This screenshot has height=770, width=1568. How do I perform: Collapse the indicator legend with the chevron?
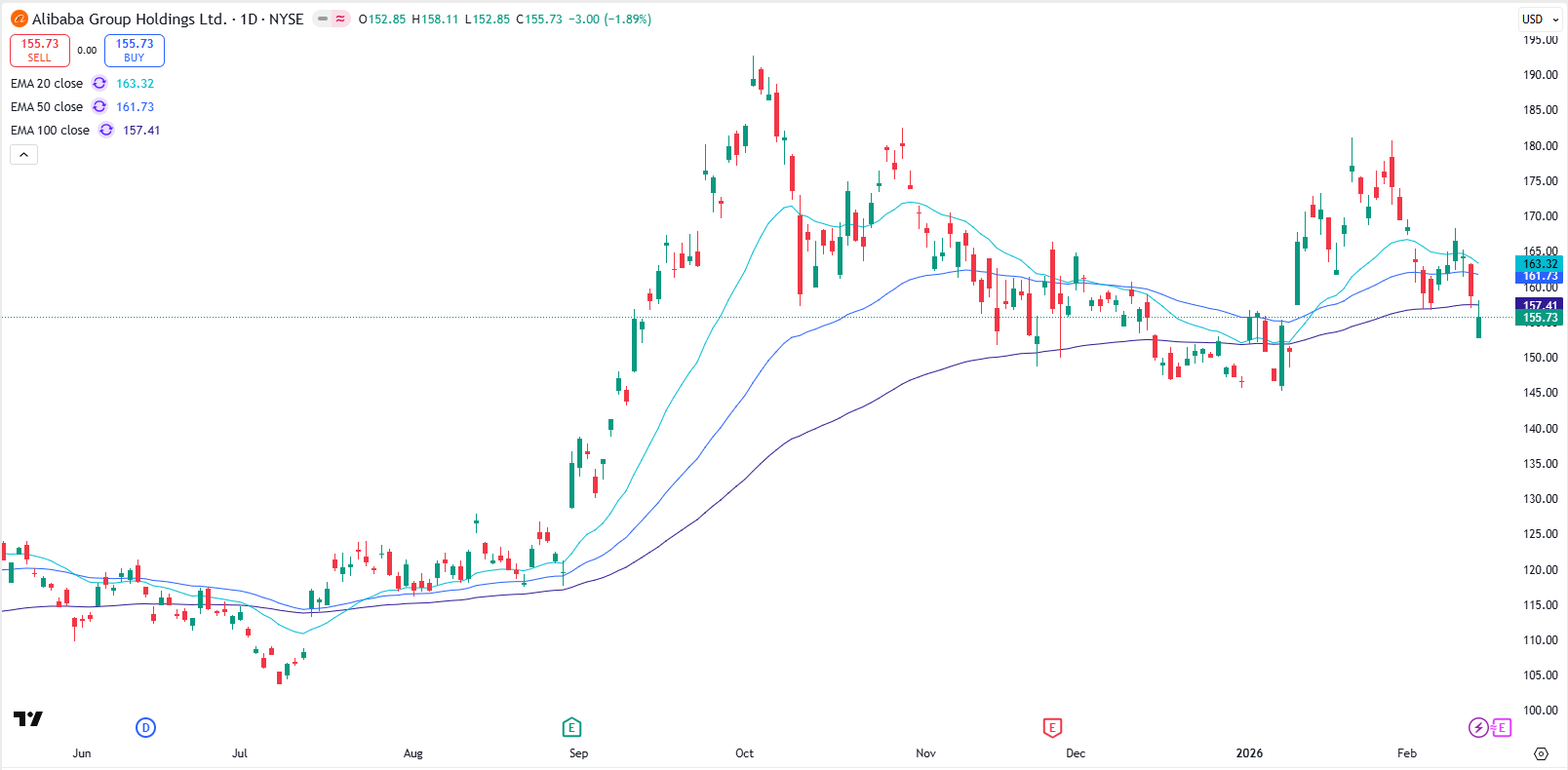tap(24, 154)
